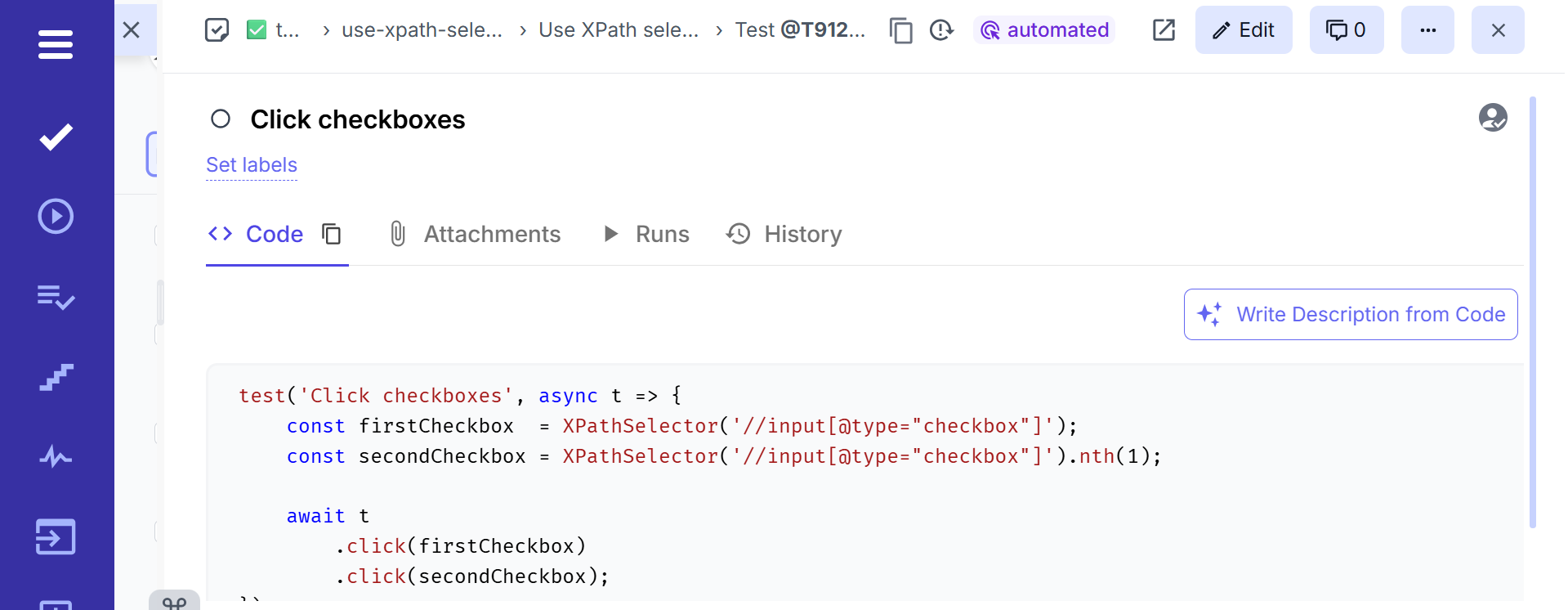Image resolution: width=1568 pixels, height=610 pixels.
Task: Copy code icon next to Code tab
Action: coord(331,234)
